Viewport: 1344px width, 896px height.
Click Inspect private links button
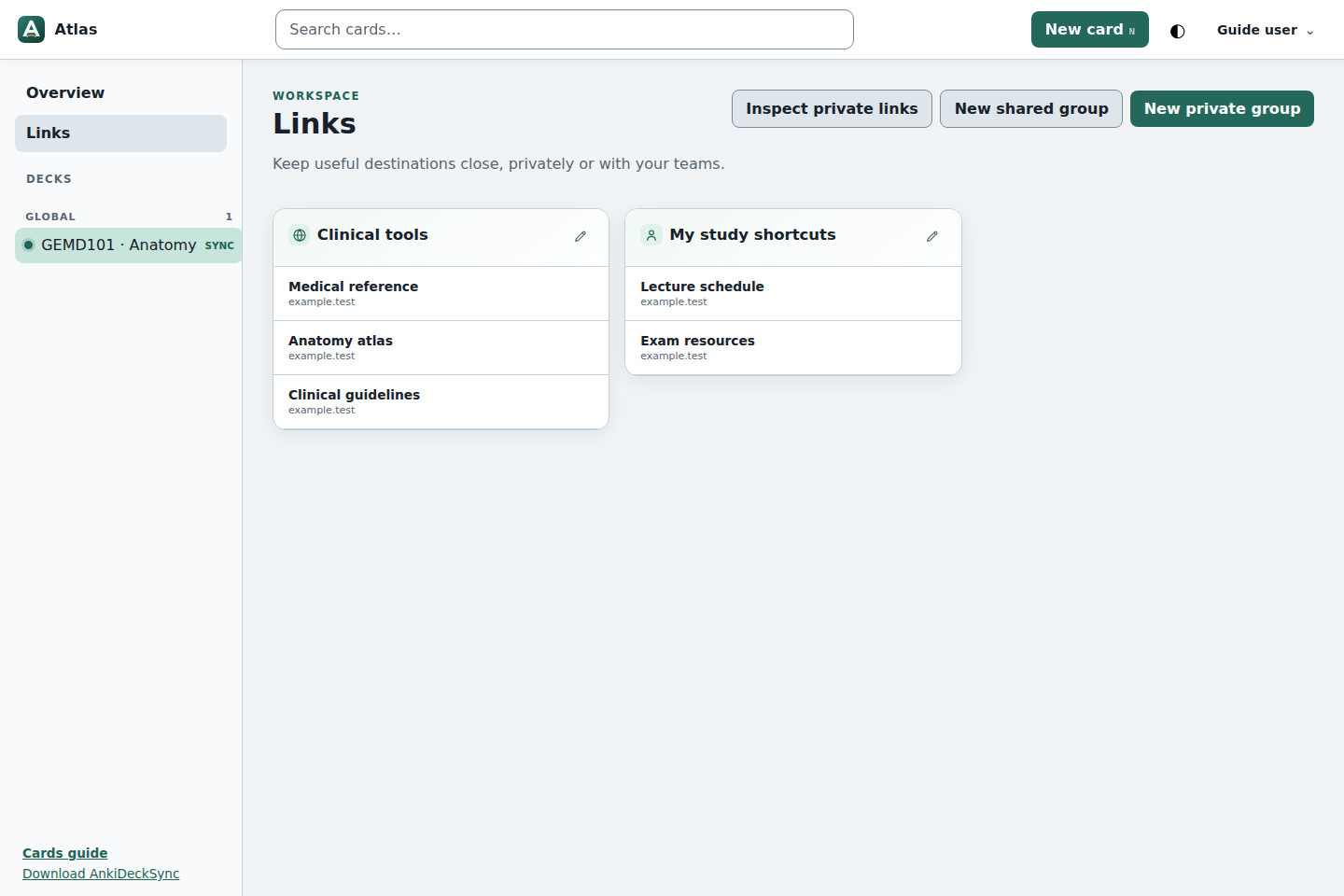tap(832, 108)
